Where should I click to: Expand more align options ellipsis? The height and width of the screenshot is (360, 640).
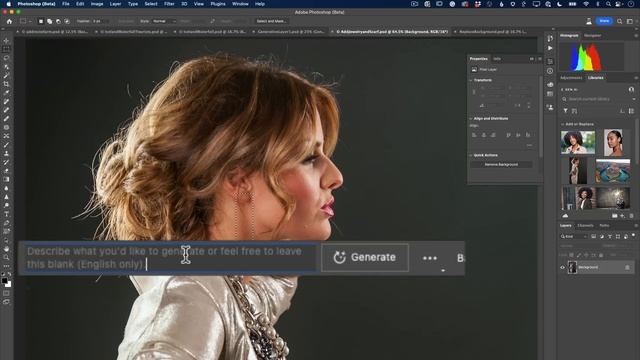(529, 145)
